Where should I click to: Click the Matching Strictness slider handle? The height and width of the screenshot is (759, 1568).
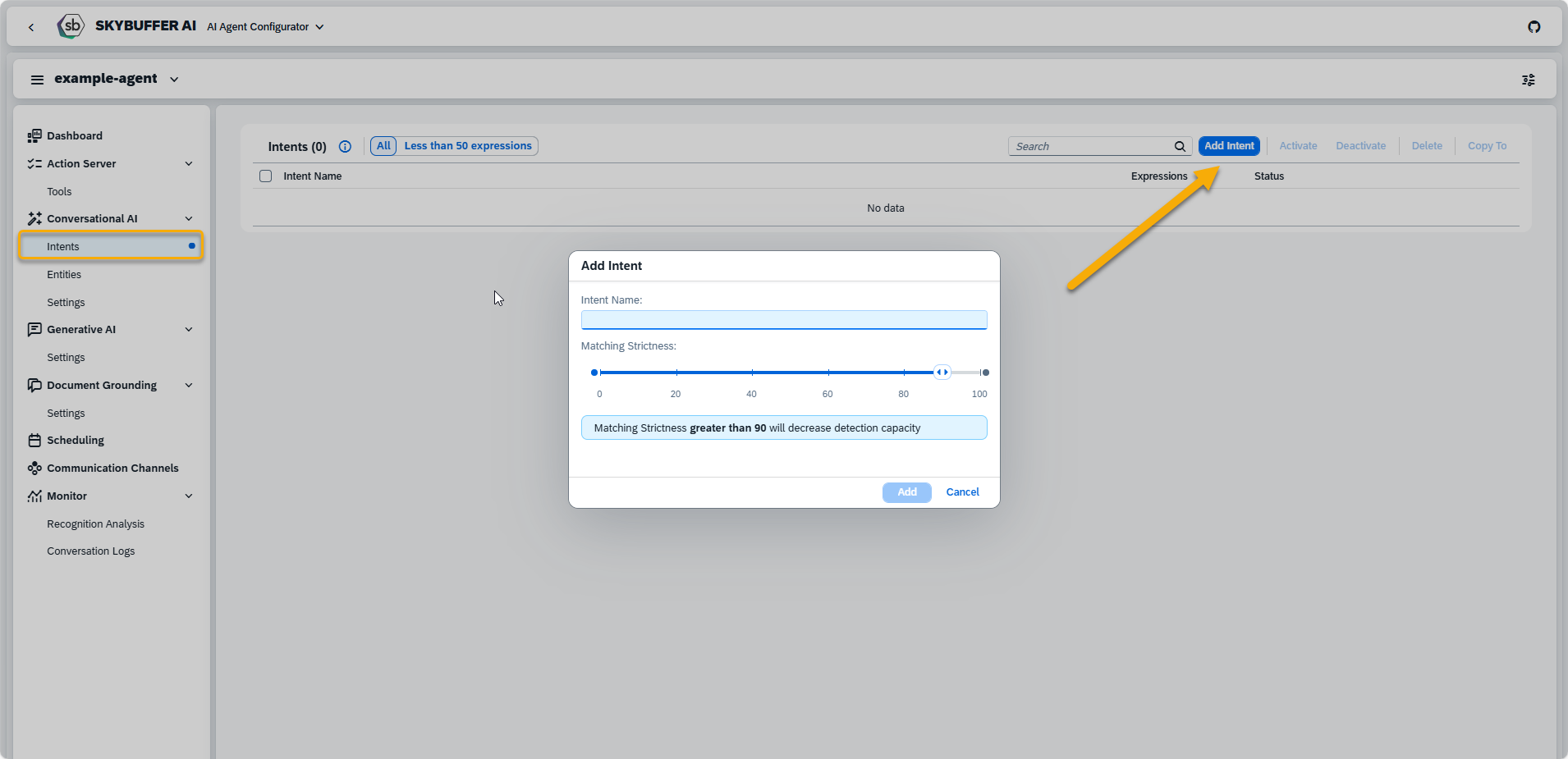tap(942, 373)
